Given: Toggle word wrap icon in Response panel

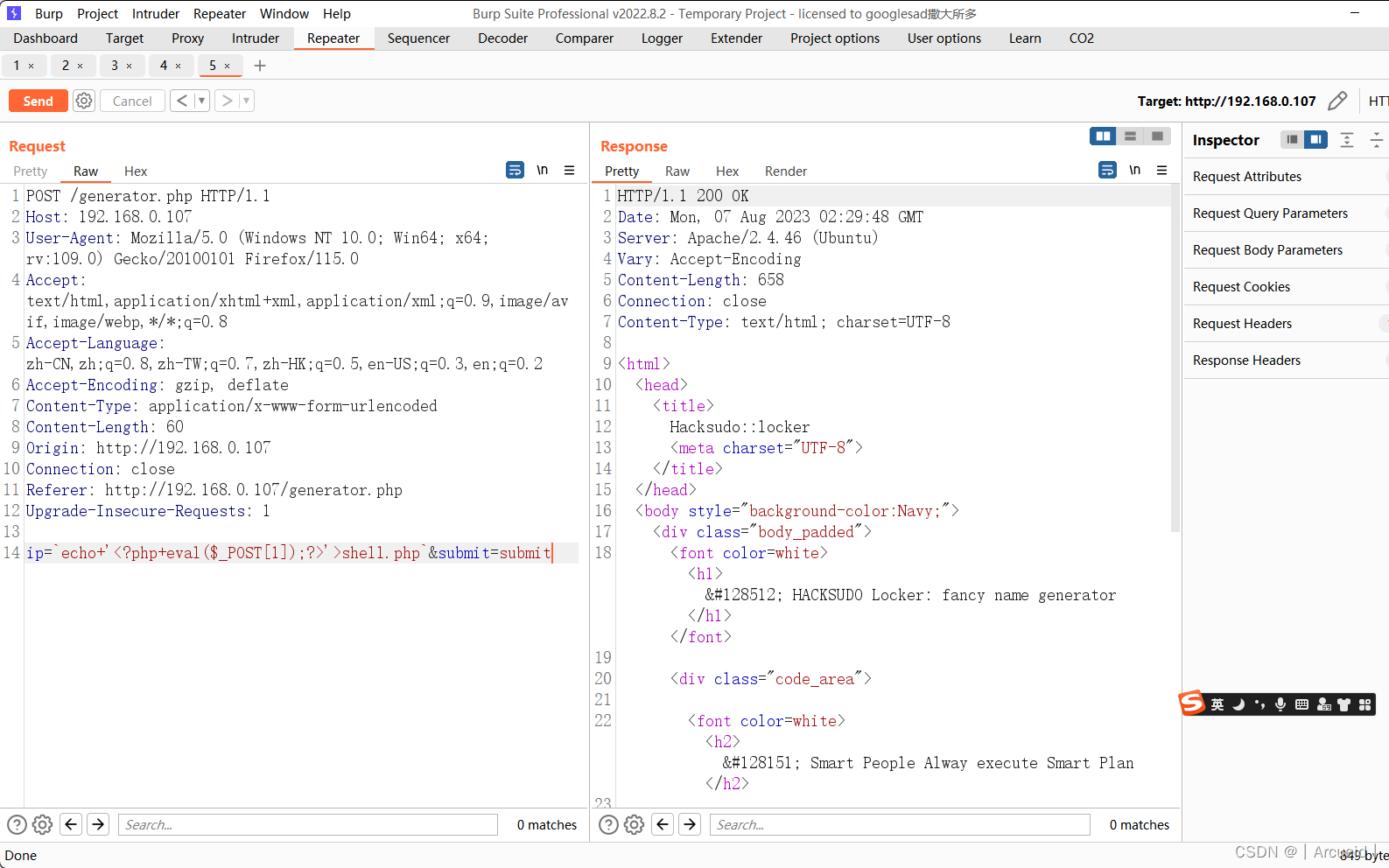Looking at the screenshot, I should tap(1107, 170).
